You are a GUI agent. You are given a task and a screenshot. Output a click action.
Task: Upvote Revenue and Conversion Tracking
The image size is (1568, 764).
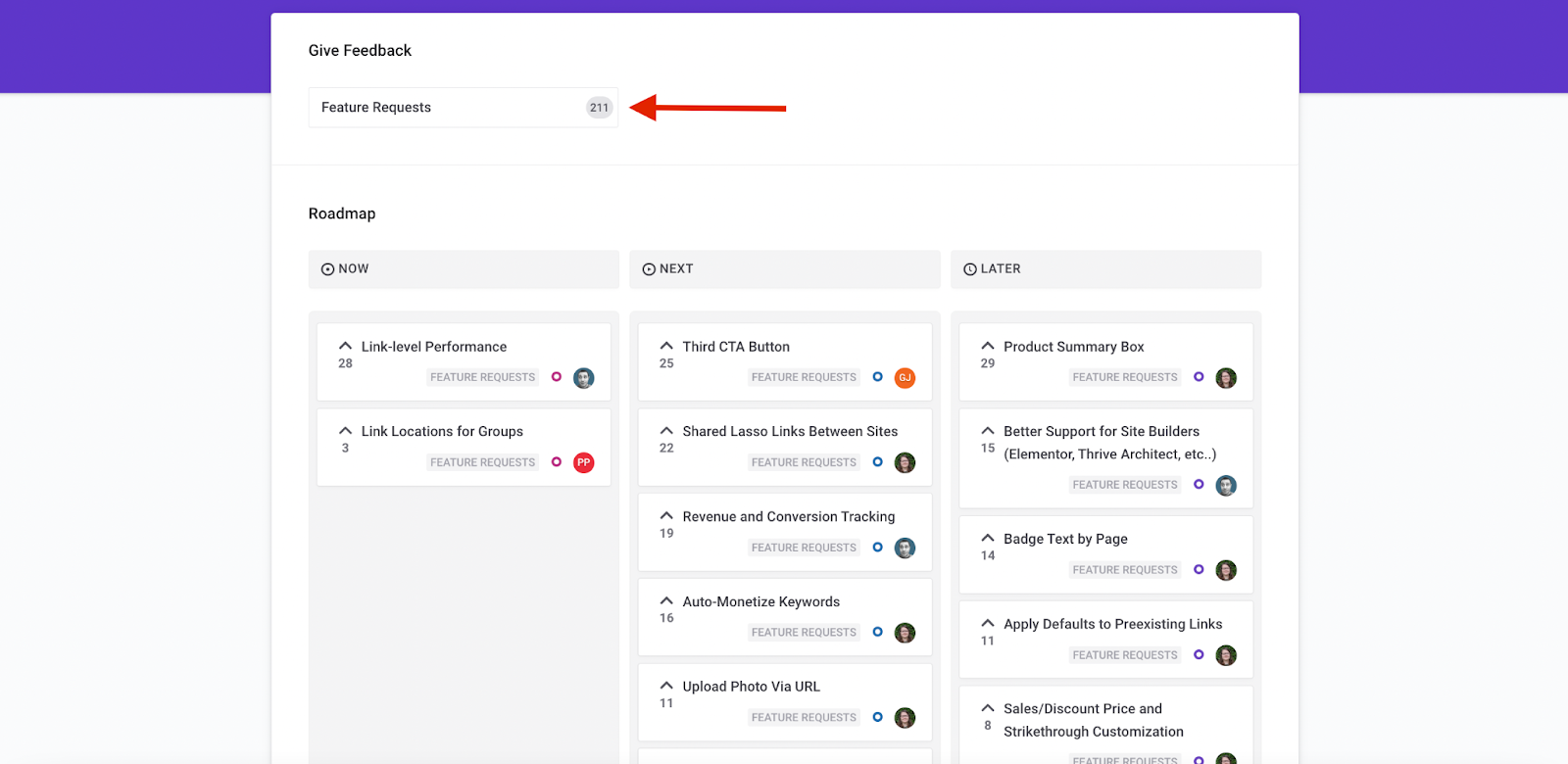pyautogui.click(x=666, y=516)
